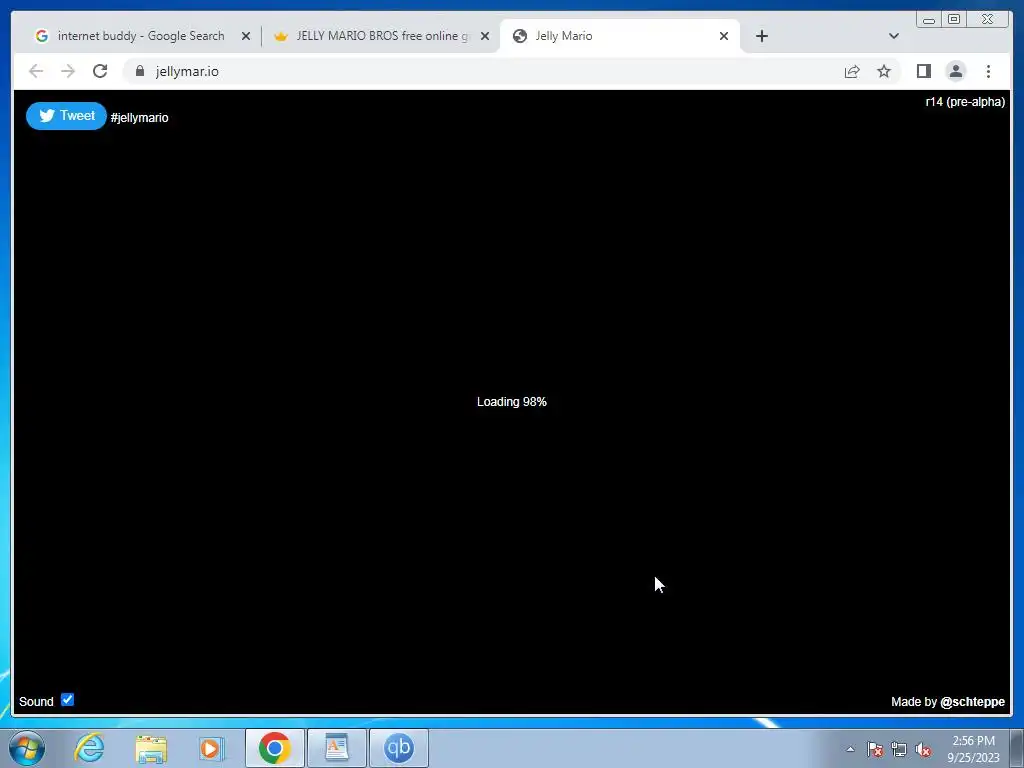
Task: Open the Chrome side panel
Action: [923, 71]
